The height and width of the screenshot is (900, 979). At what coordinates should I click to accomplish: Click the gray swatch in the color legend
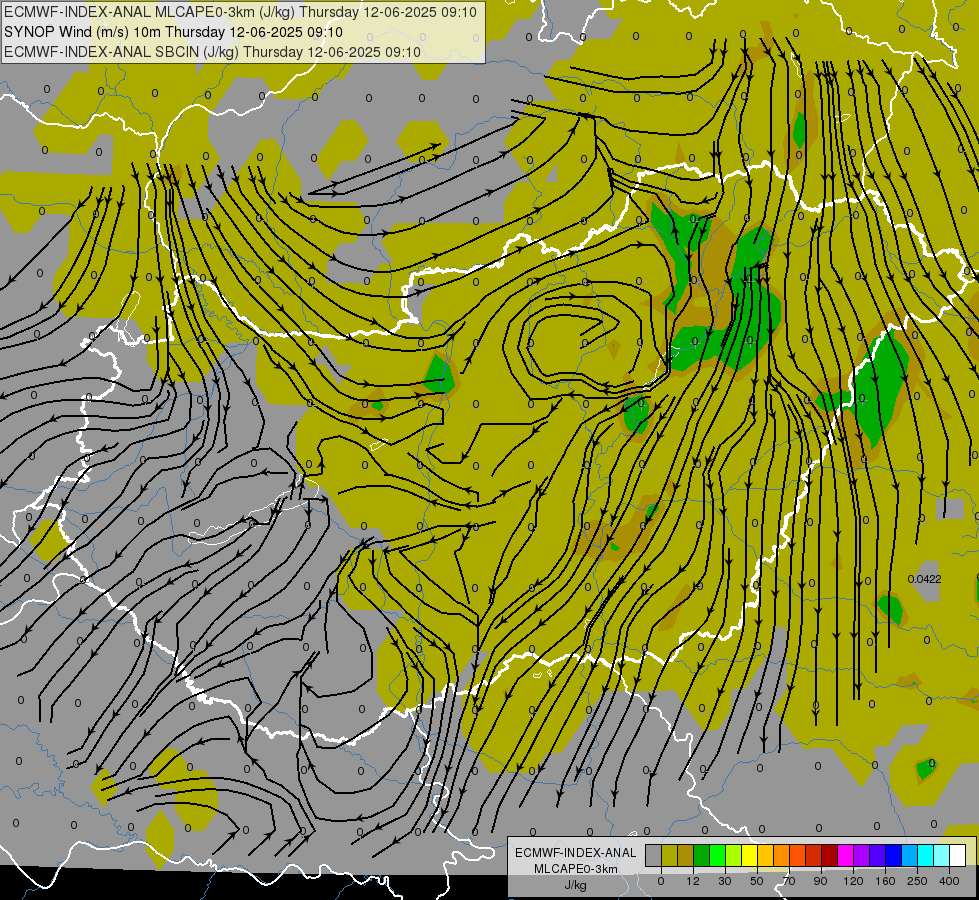(654, 855)
